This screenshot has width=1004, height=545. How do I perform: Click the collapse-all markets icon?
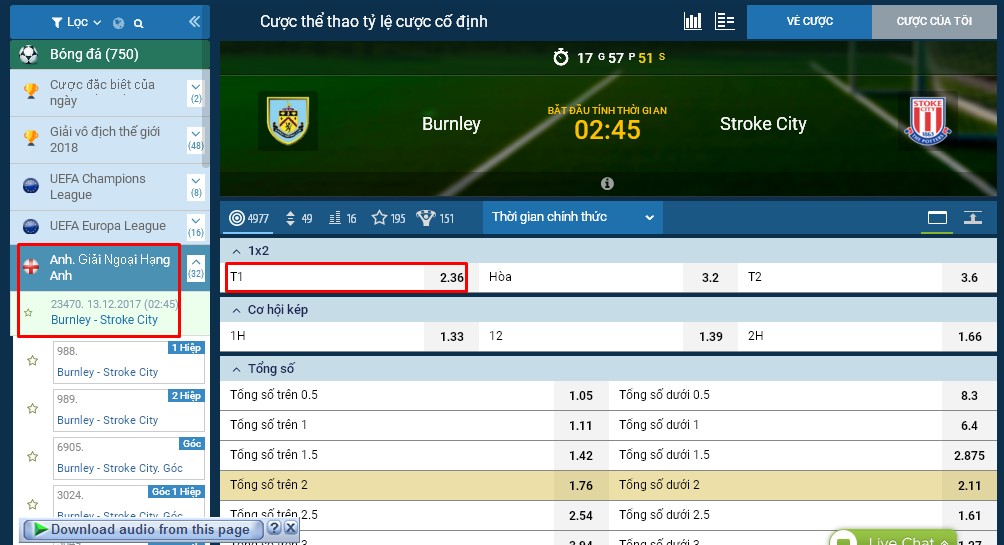(x=973, y=218)
